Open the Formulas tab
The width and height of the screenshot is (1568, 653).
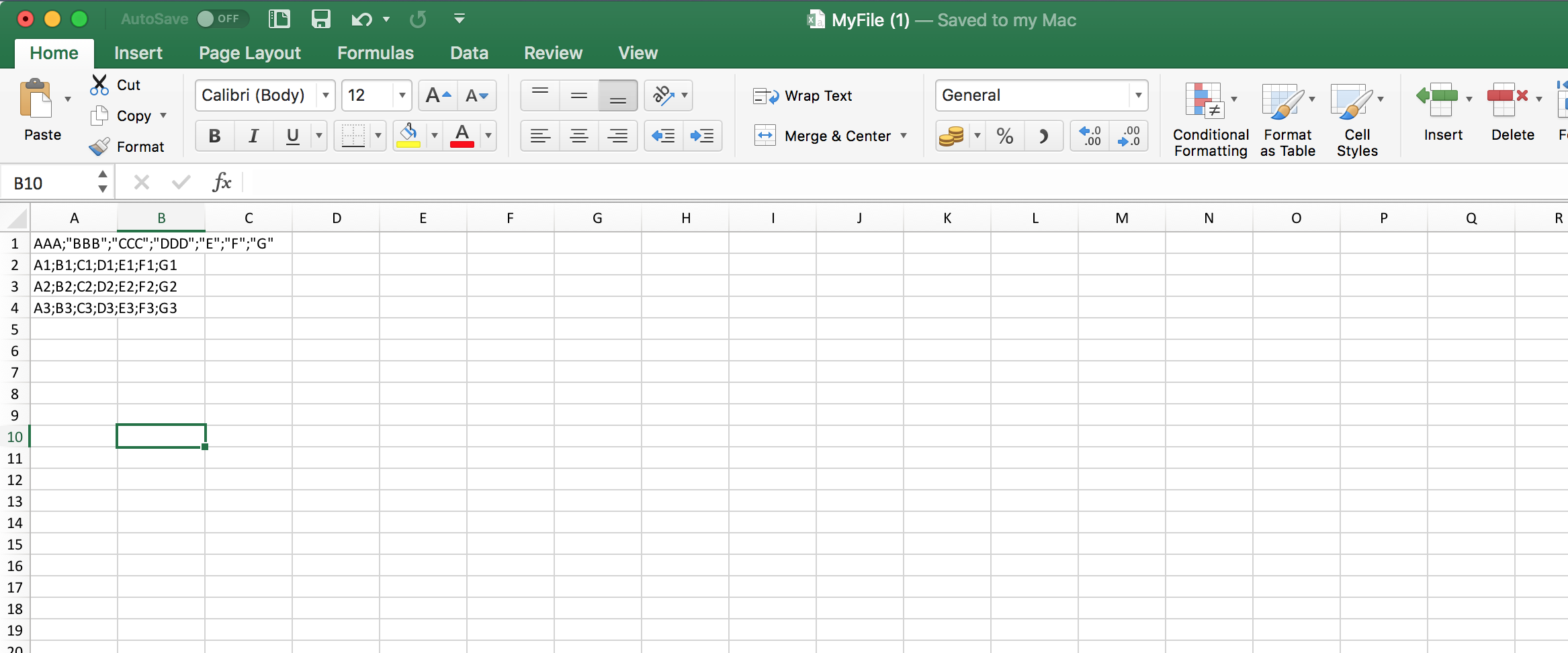point(375,52)
